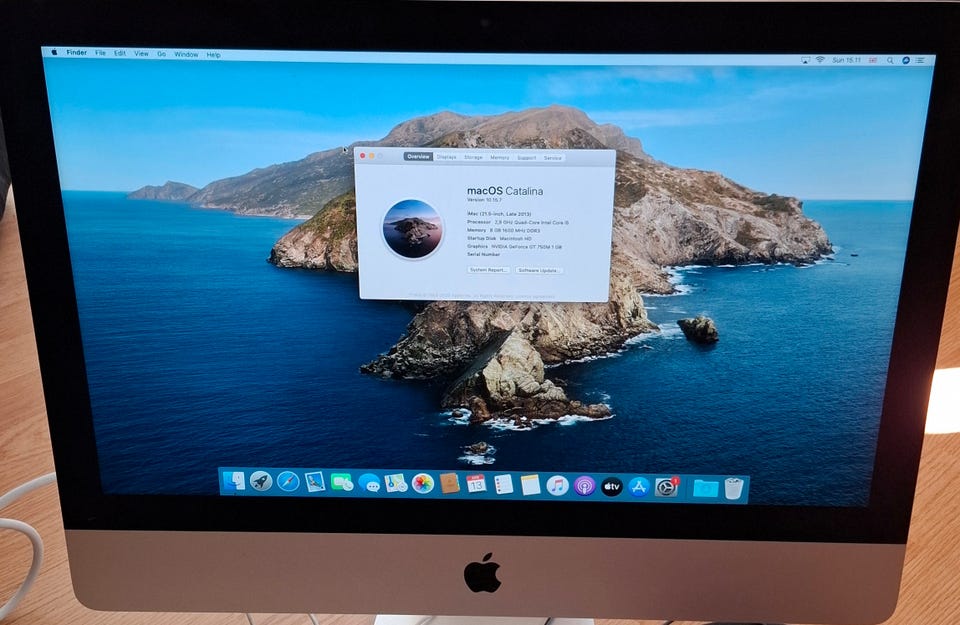
Task: Open the Trash in Dock
Action: click(733, 488)
